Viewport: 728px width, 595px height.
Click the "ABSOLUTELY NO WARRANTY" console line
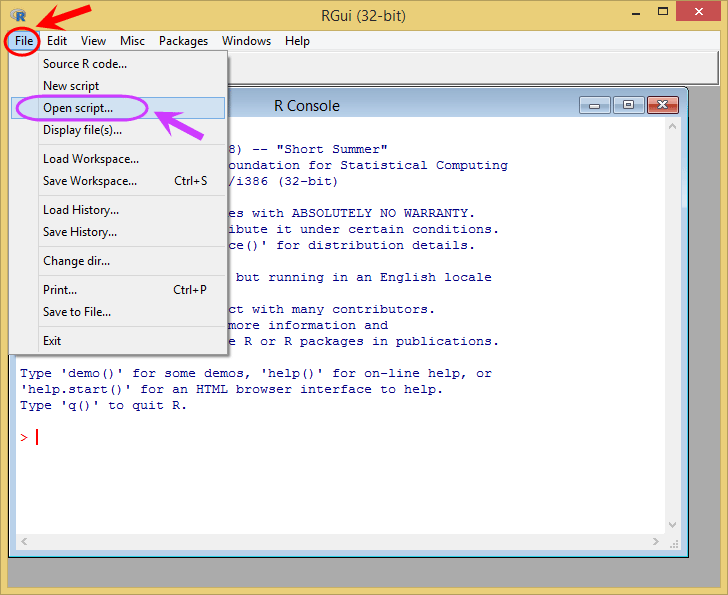pos(351,213)
